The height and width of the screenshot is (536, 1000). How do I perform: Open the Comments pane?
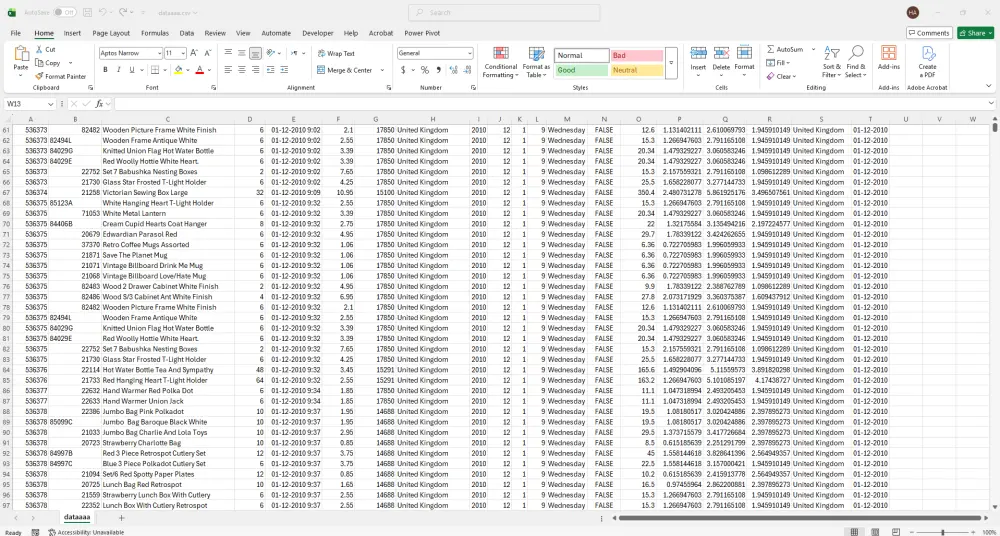[x=929, y=33]
